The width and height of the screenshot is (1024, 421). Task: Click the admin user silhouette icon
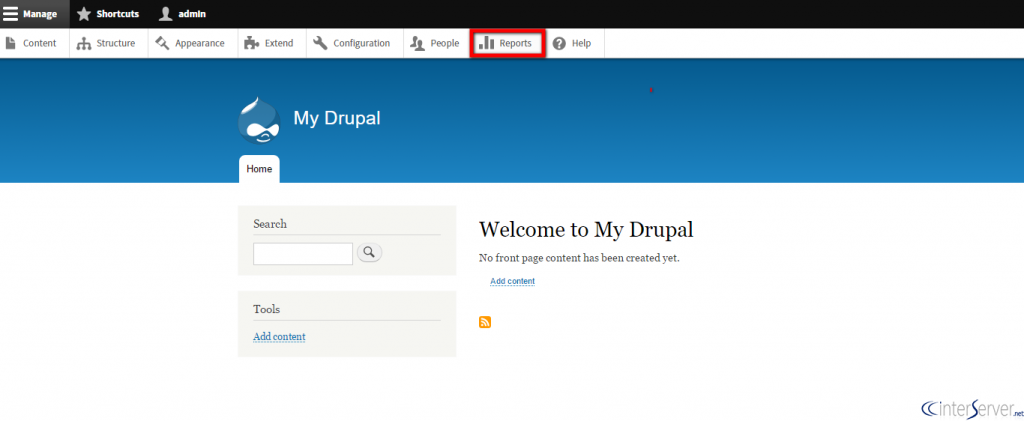click(166, 14)
